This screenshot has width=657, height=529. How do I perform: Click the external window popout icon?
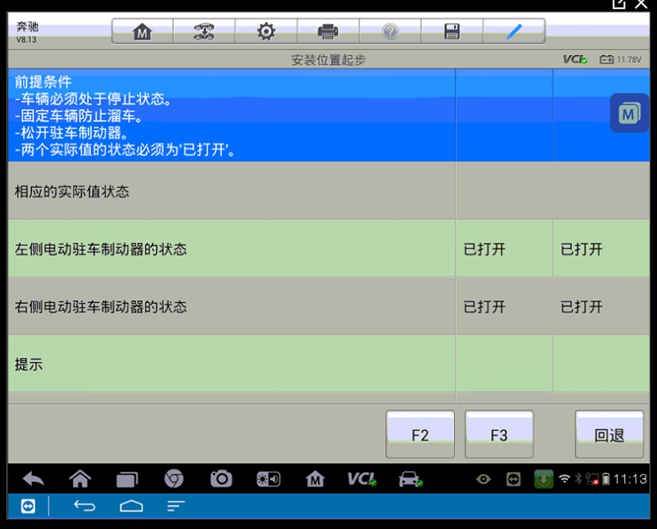point(619,4)
